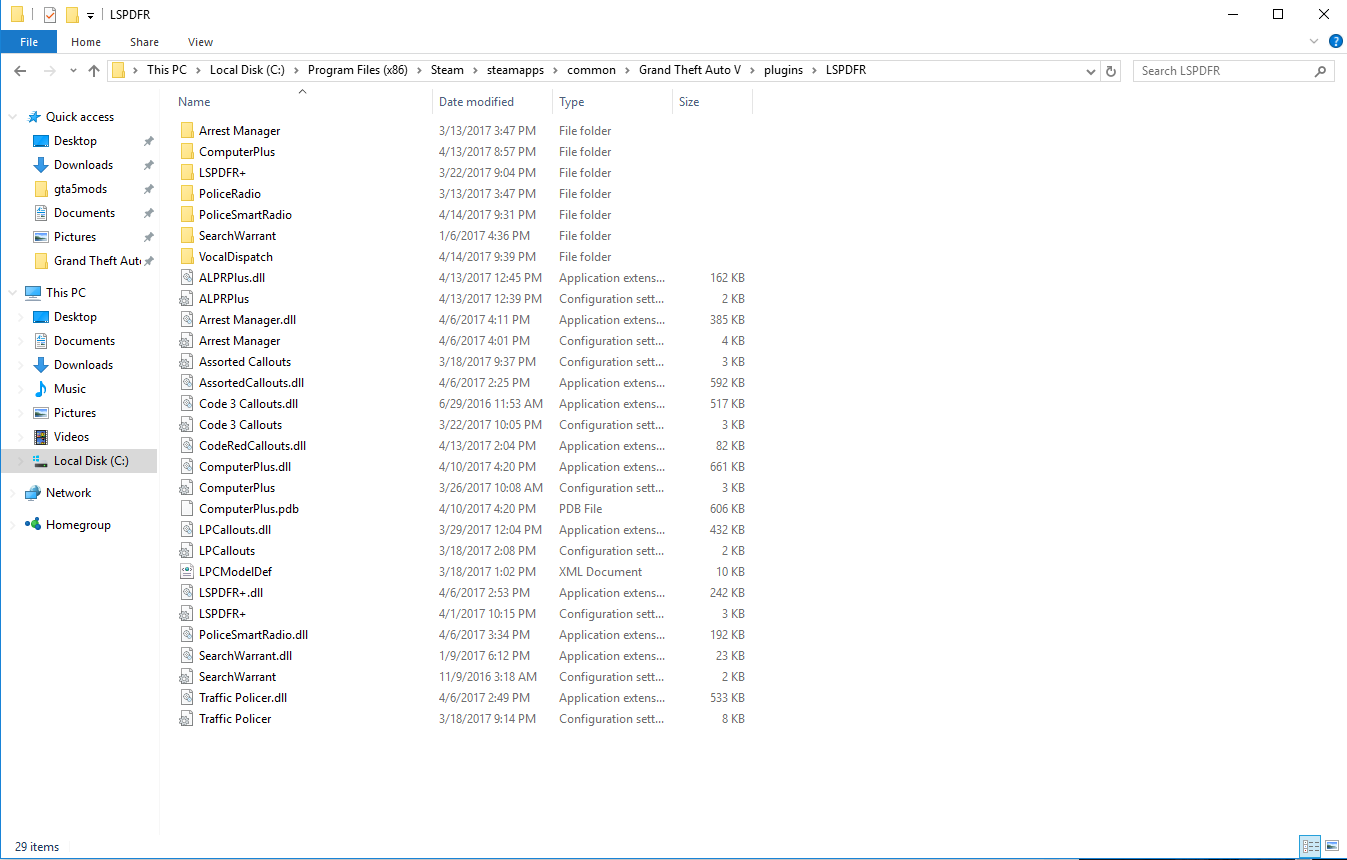
Task: Expand the Downloads node under This PC
Action: point(21,365)
